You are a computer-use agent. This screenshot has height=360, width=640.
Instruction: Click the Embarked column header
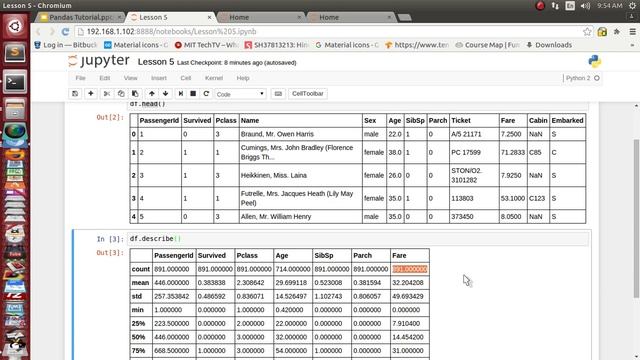567,120
